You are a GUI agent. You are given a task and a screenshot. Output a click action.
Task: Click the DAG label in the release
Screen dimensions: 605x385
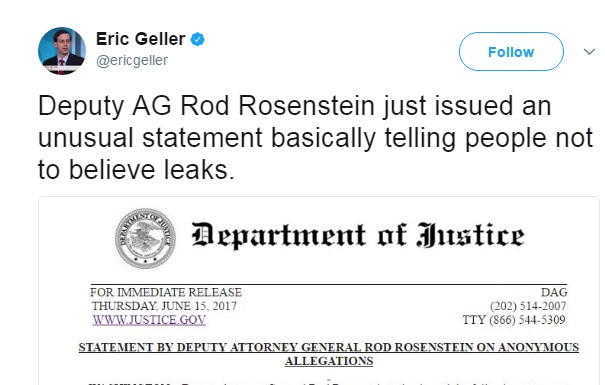click(x=554, y=292)
